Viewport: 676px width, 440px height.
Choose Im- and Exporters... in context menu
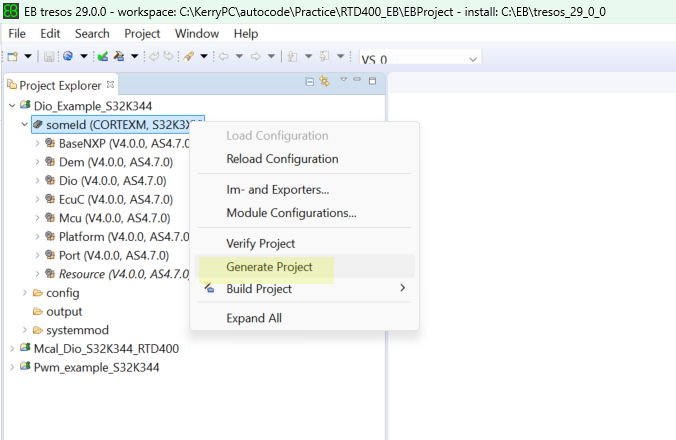(x=304, y=190)
